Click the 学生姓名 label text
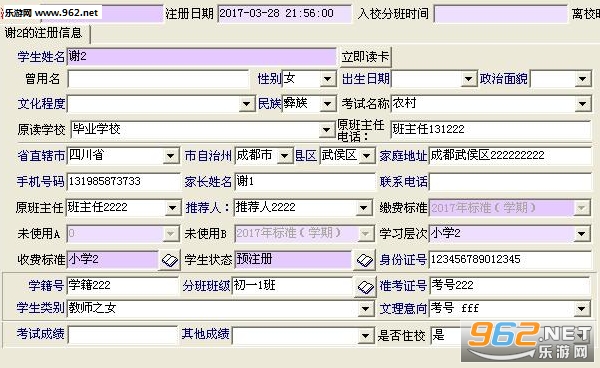The image size is (600, 368). tap(41, 57)
